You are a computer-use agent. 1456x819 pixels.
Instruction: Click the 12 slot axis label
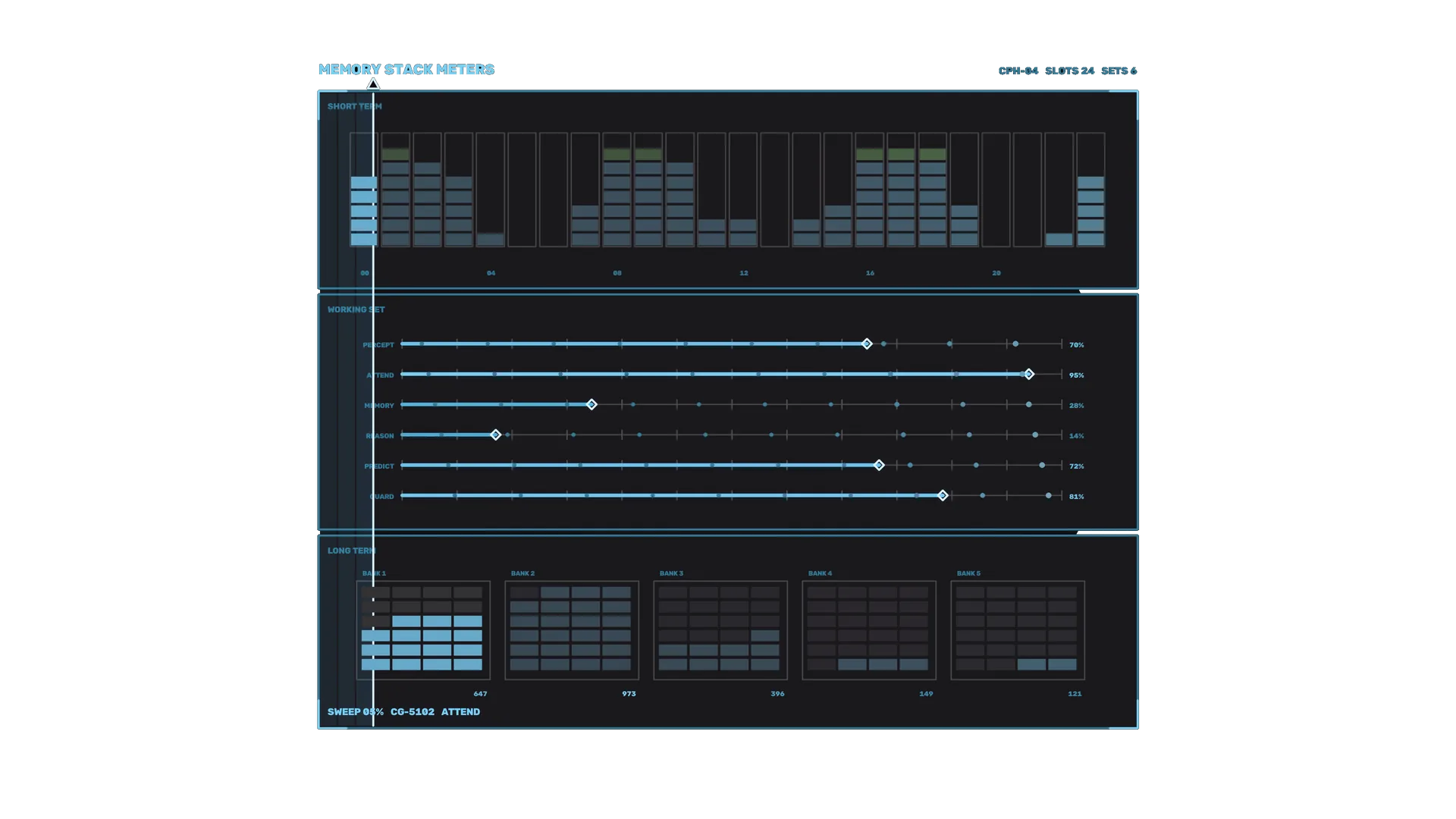click(x=744, y=273)
